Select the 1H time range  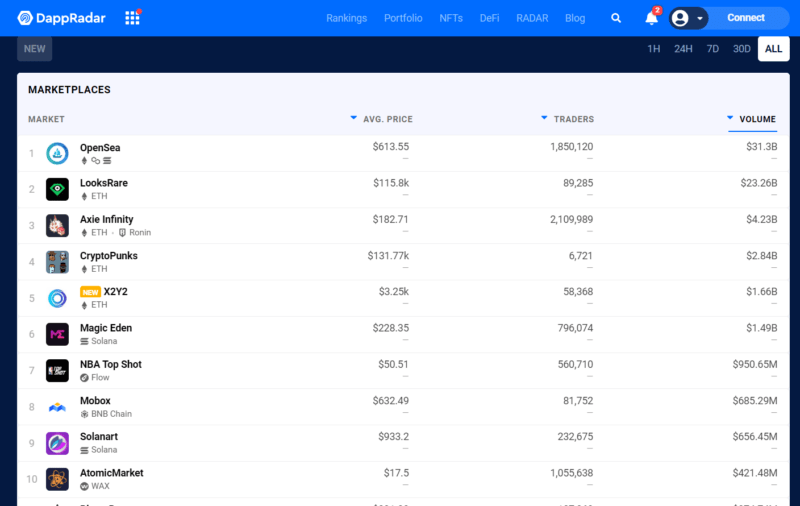(654, 49)
